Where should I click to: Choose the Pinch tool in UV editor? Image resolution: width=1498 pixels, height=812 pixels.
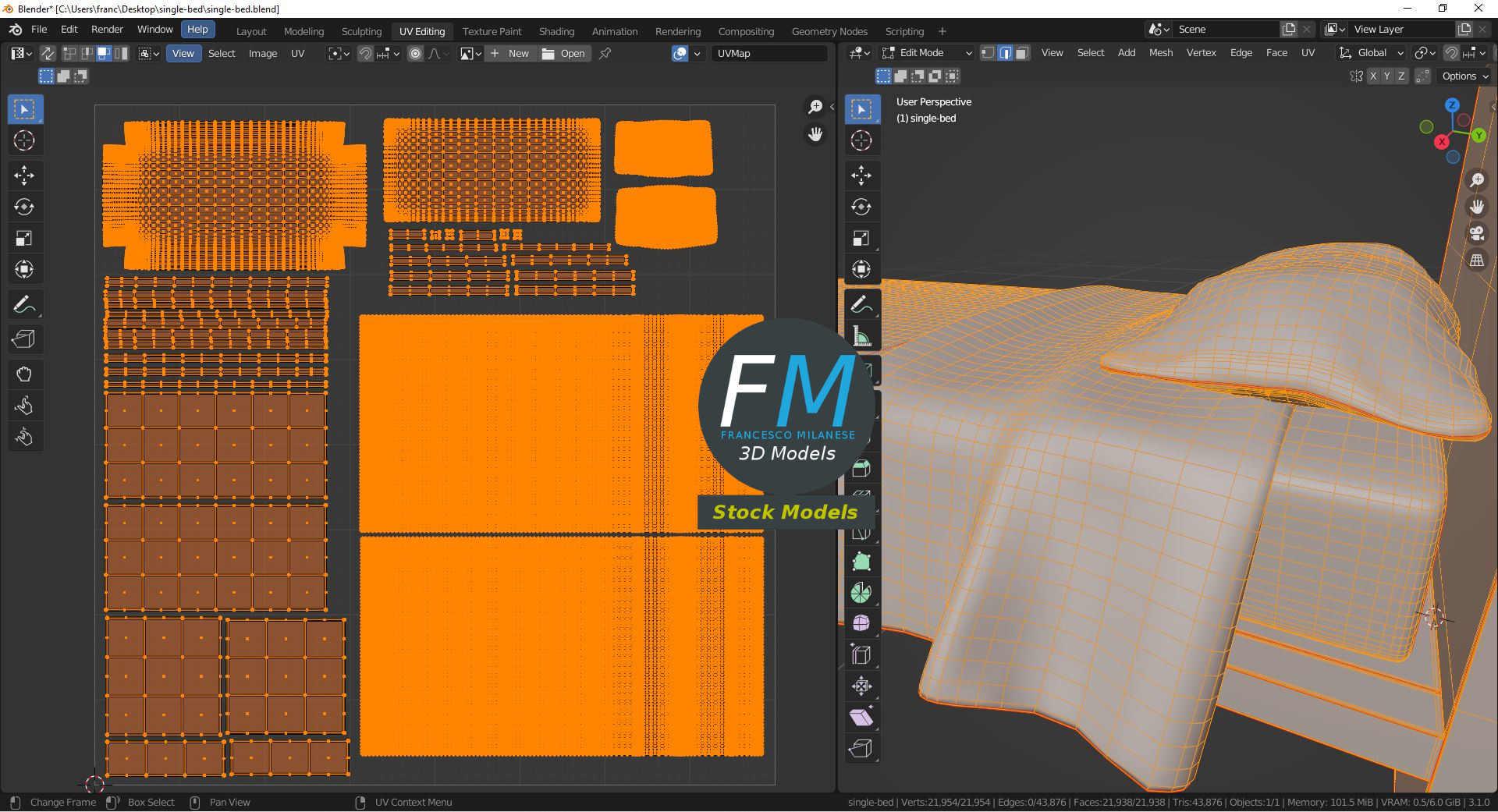click(x=24, y=437)
